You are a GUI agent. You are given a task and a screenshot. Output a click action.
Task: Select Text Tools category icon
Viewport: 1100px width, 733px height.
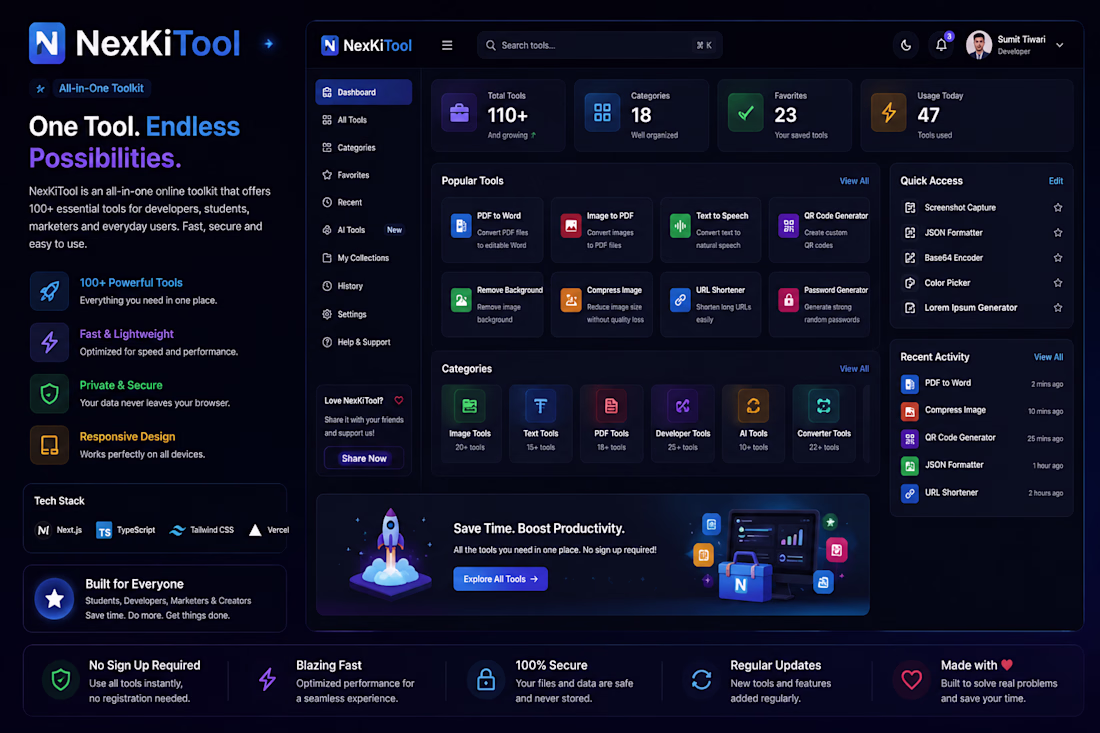click(x=540, y=405)
